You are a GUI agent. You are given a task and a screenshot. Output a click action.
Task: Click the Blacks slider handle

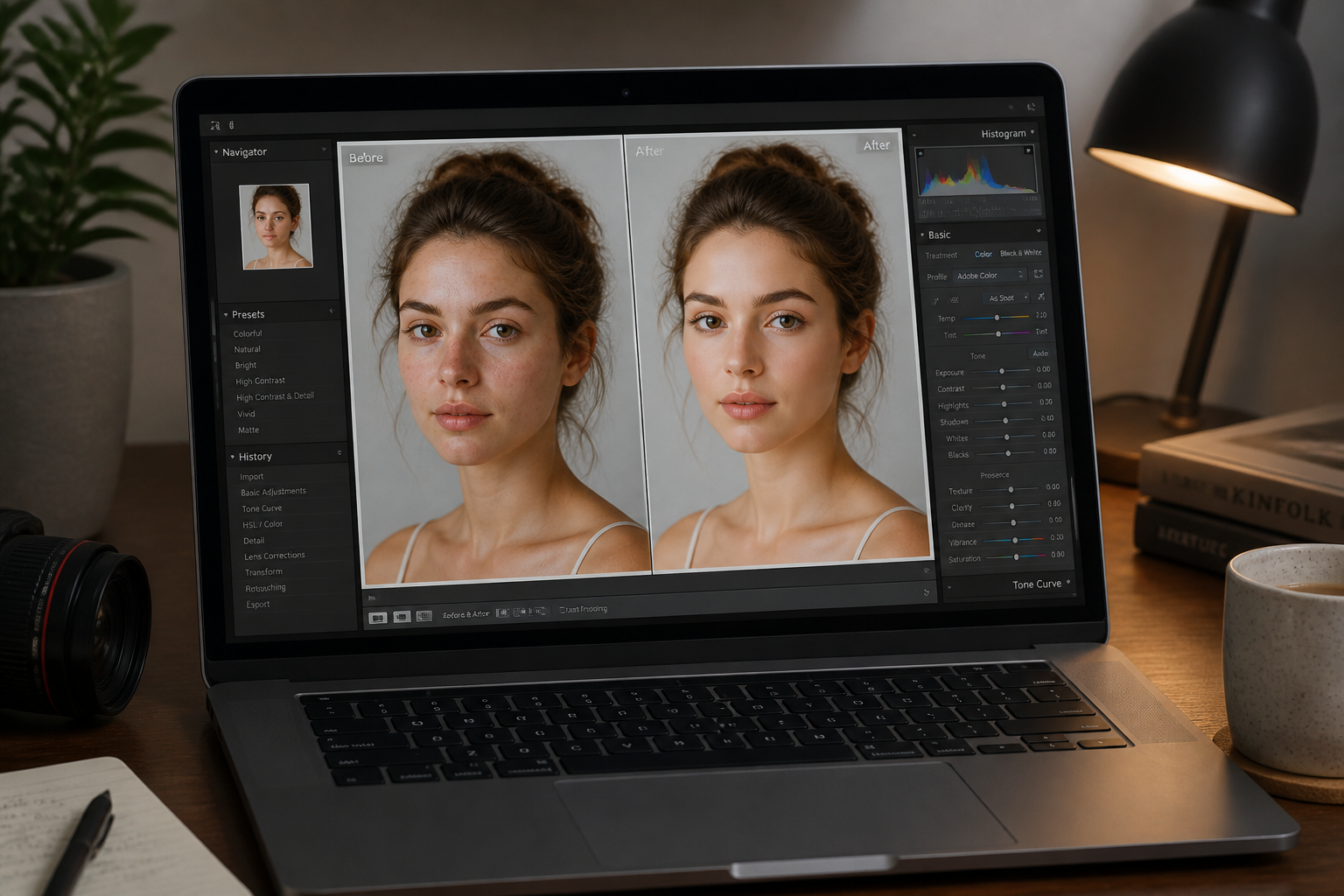click(1008, 453)
